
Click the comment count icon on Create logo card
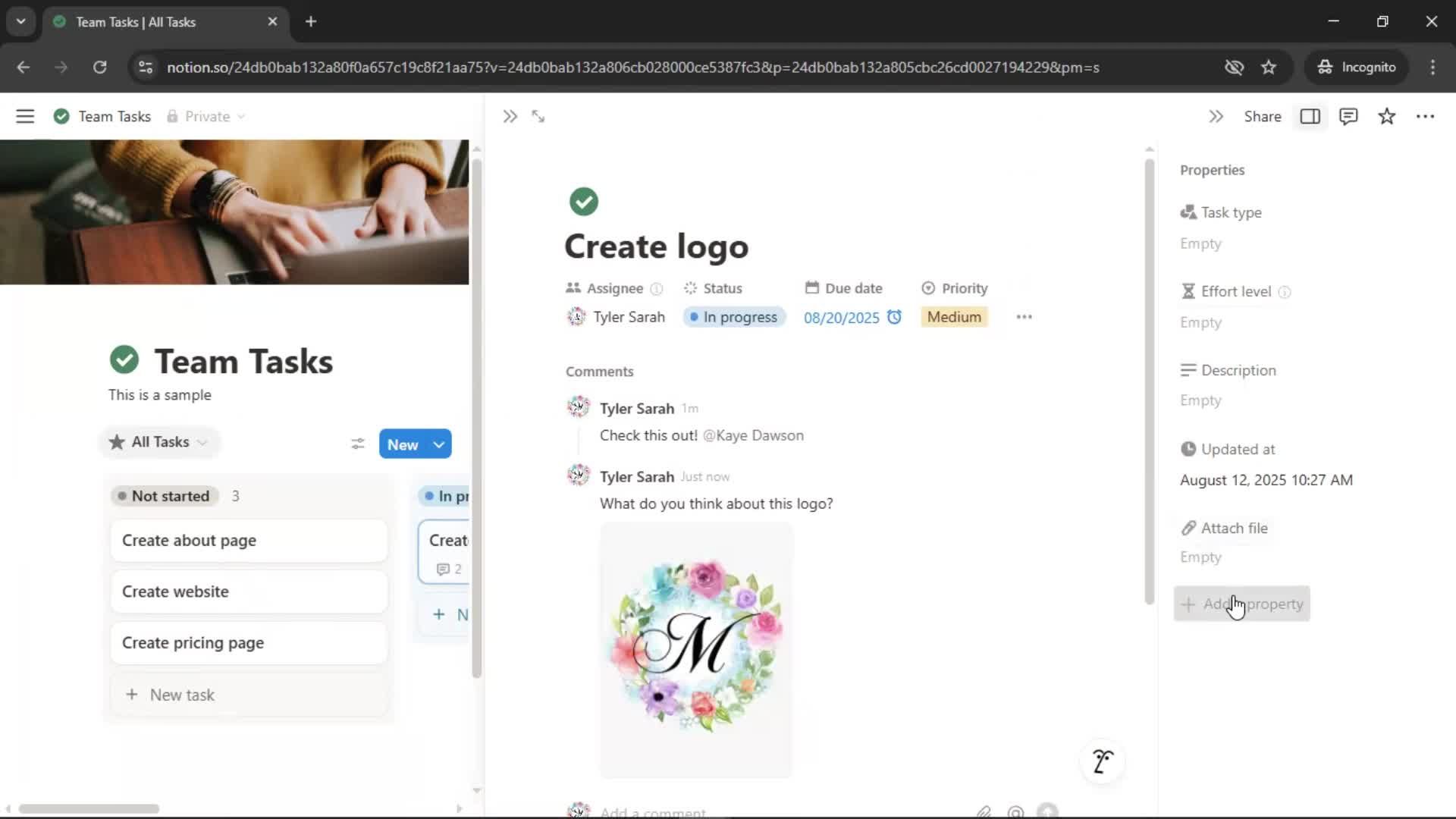(x=443, y=569)
